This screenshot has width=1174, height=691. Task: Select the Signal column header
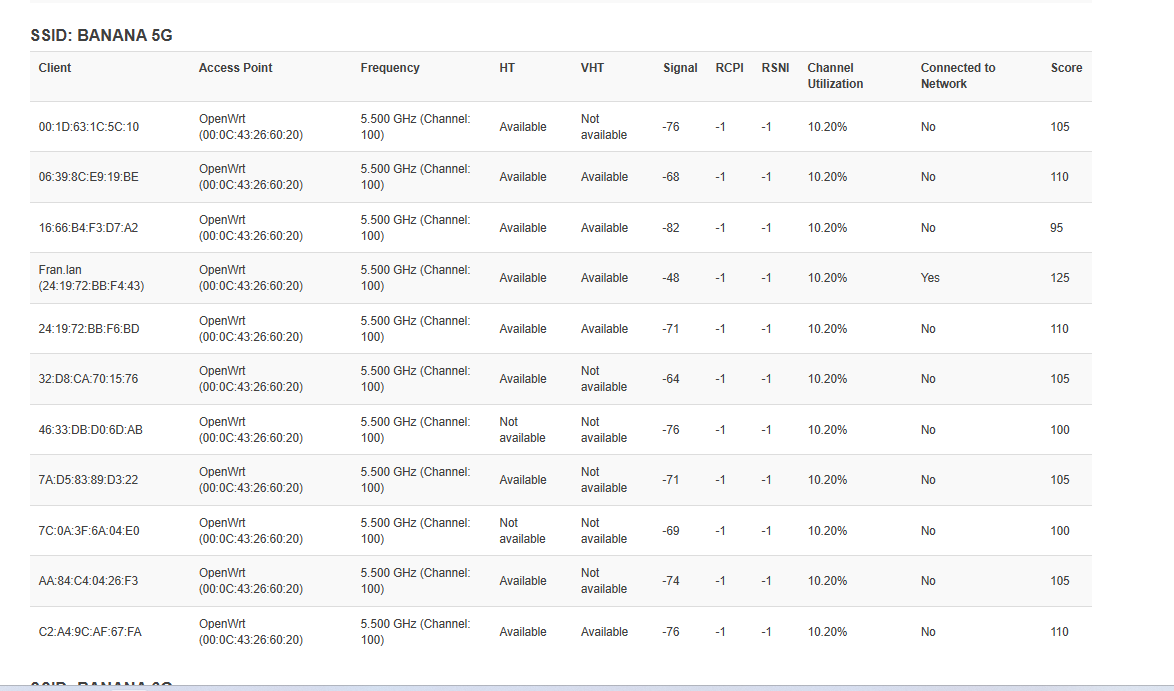[680, 68]
